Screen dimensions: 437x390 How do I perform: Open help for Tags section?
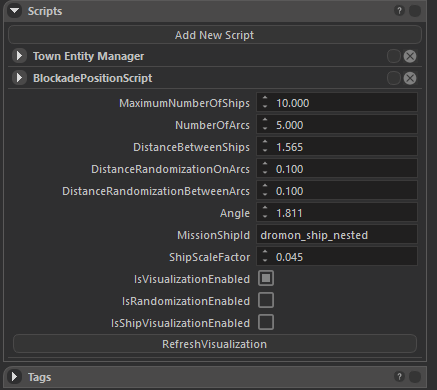tap(399, 377)
